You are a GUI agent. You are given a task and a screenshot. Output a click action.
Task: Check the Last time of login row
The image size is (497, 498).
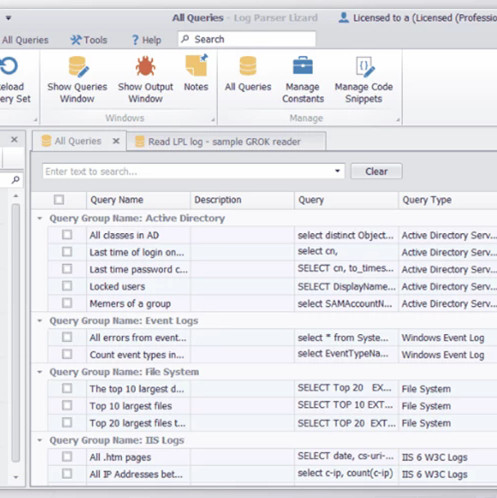tap(67, 252)
